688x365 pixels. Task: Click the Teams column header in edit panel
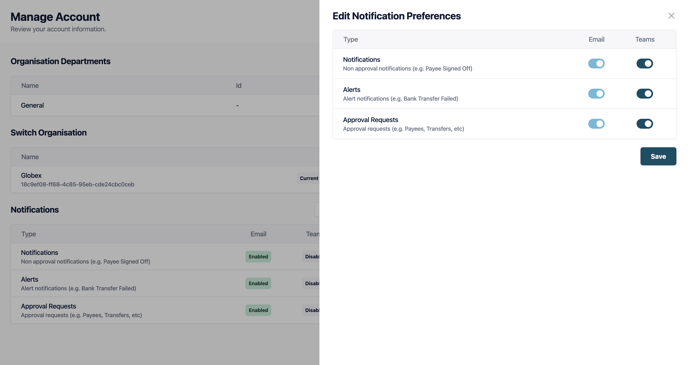[x=645, y=39]
